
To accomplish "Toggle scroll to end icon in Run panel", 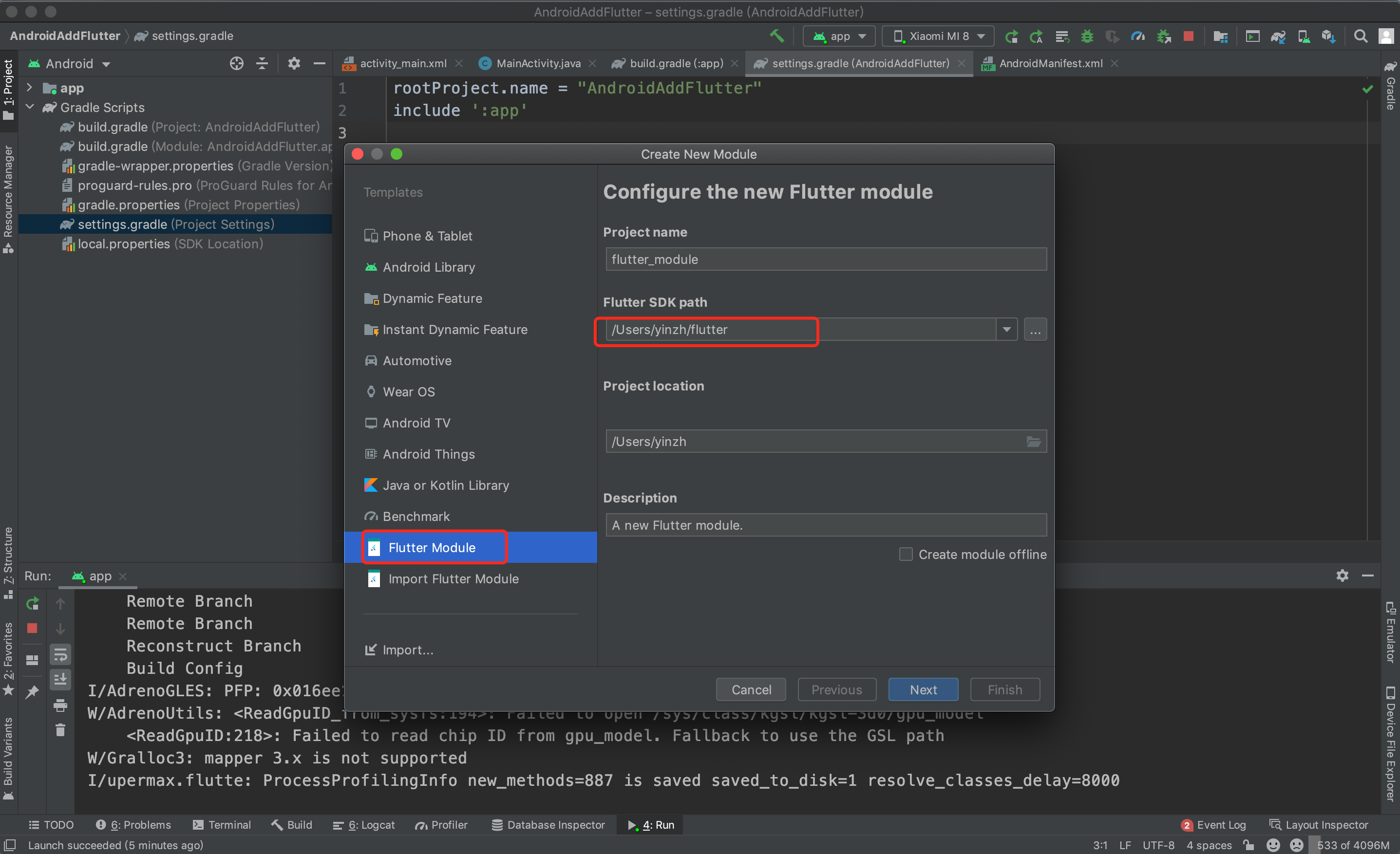I will point(60,679).
